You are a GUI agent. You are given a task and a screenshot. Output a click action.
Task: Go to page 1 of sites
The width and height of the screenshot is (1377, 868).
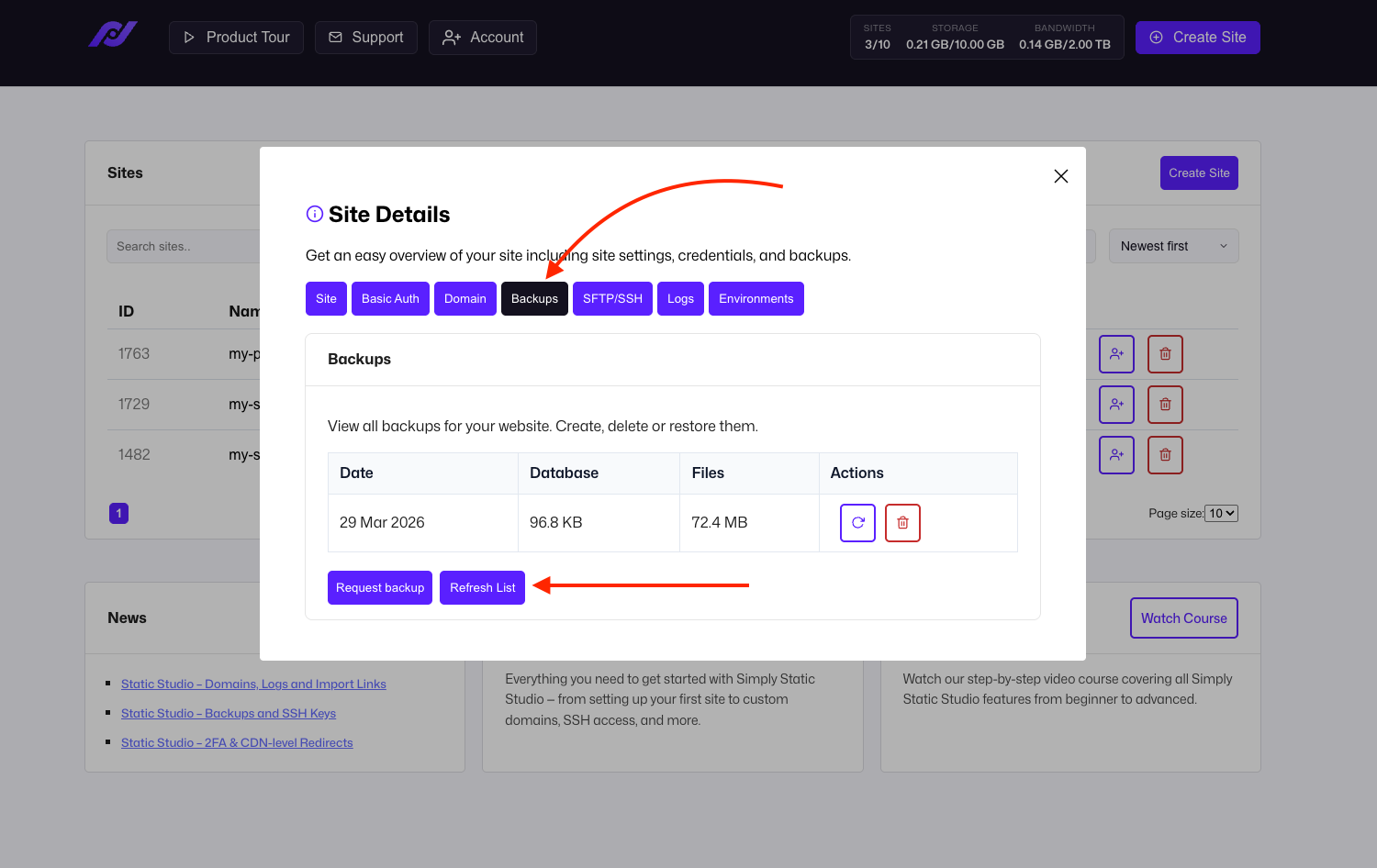click(118, 514)
